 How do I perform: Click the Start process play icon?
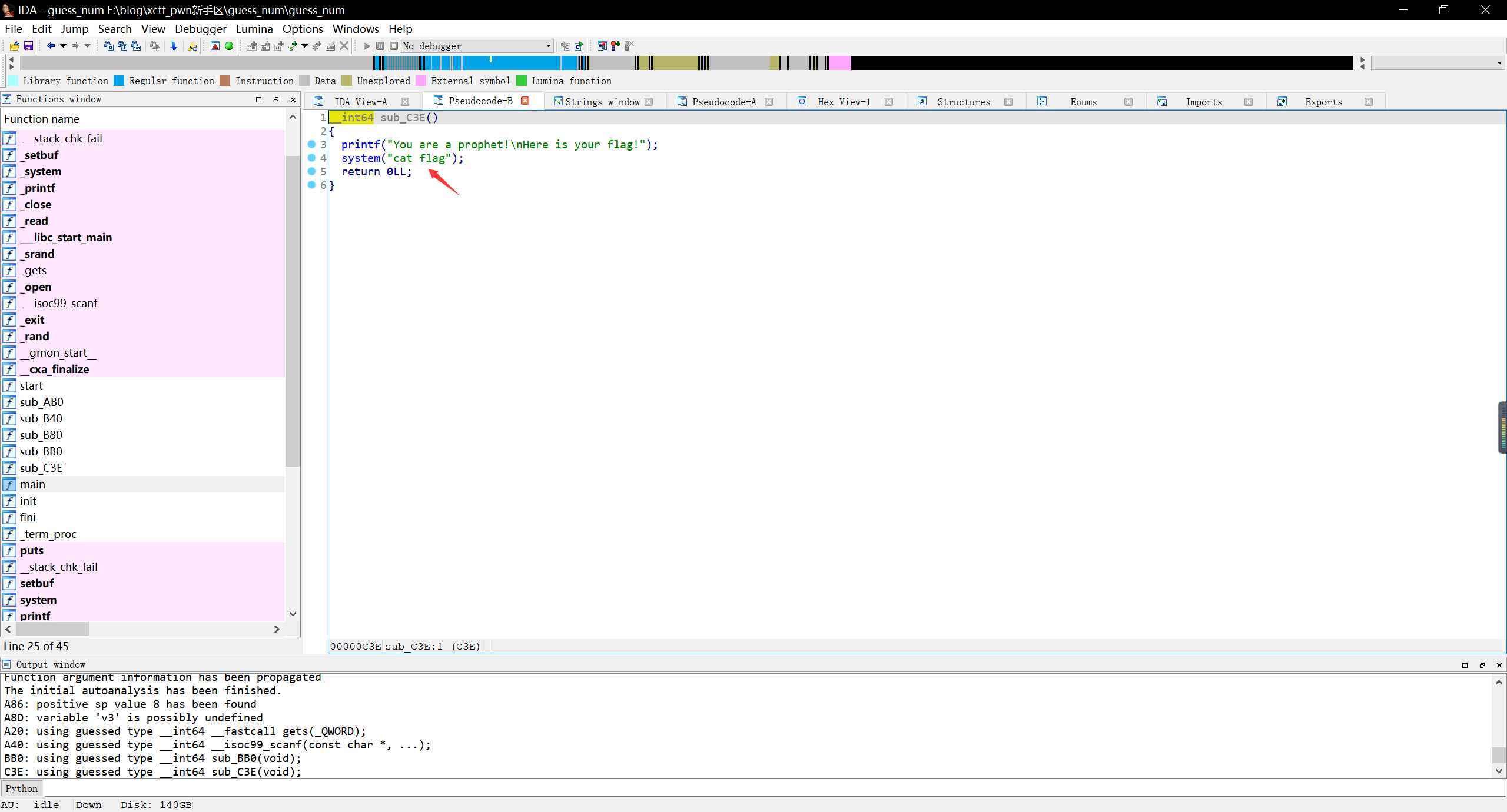pyautogui.click(x=366, y=46)
